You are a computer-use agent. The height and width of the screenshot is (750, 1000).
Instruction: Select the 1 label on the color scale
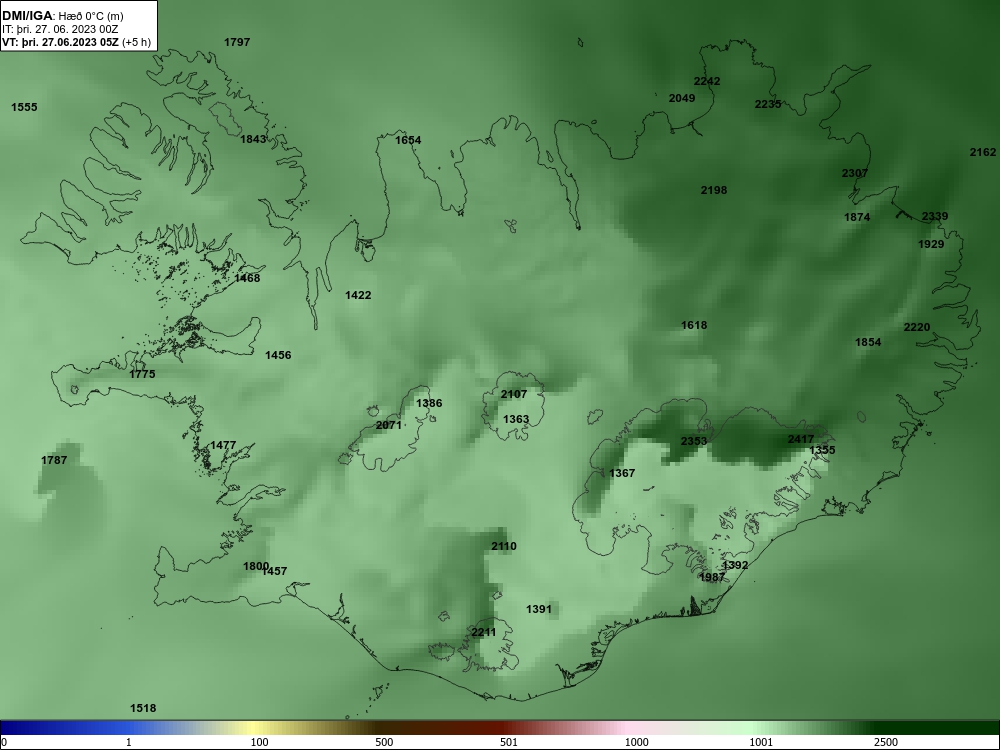tap(129, 742)
